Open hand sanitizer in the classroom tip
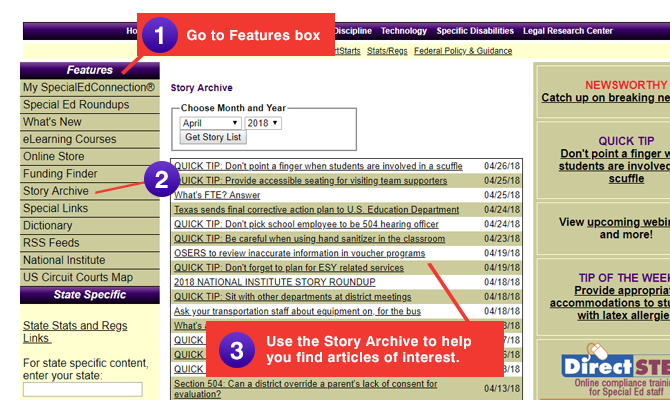The width and height of the screenshot is (670, 400). pyautogui.click(x=309, y=239)
